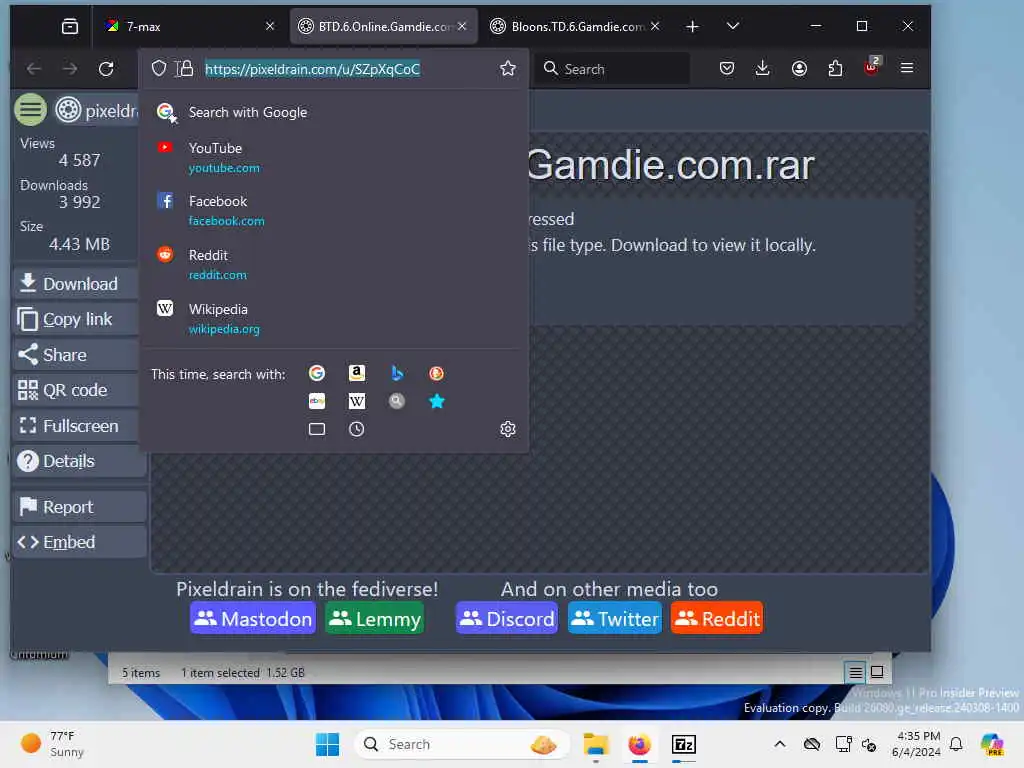The height and width of the screenshot is (768, 1024).
Task: Open File Explorer from taskbar
Action: (x=596, y=744)
